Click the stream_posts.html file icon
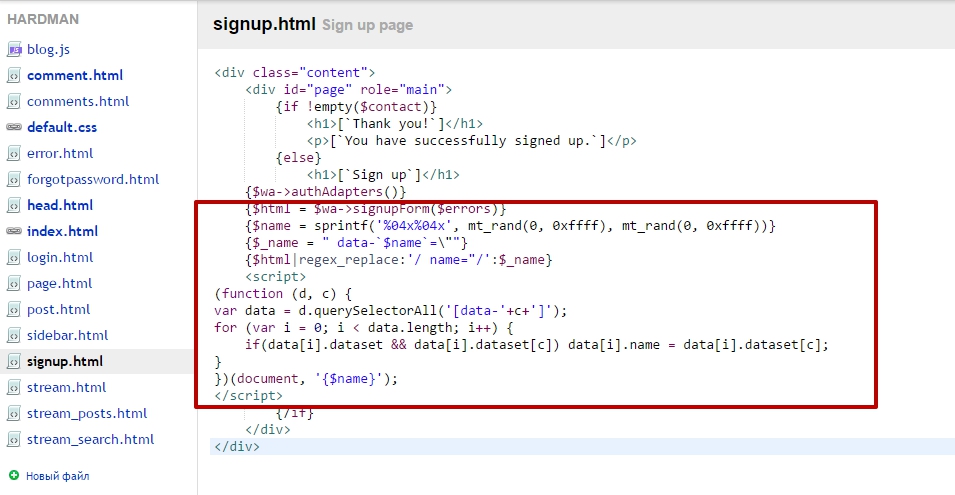The image size is (955, 495). click(14, 413)
